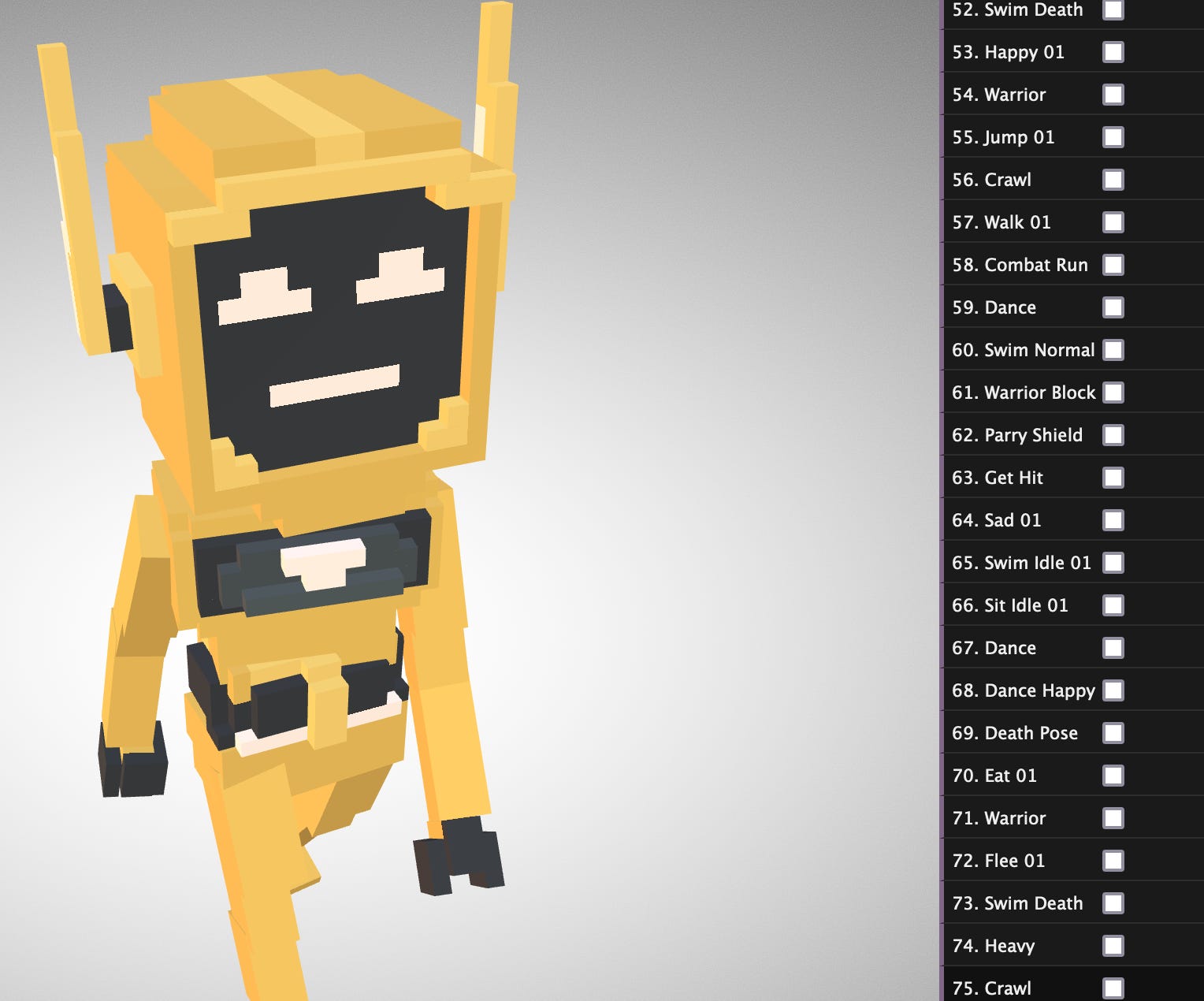Tick the 71. Warrior checkbox
Screen dimensions: 1204x1001
point(1113,818)
